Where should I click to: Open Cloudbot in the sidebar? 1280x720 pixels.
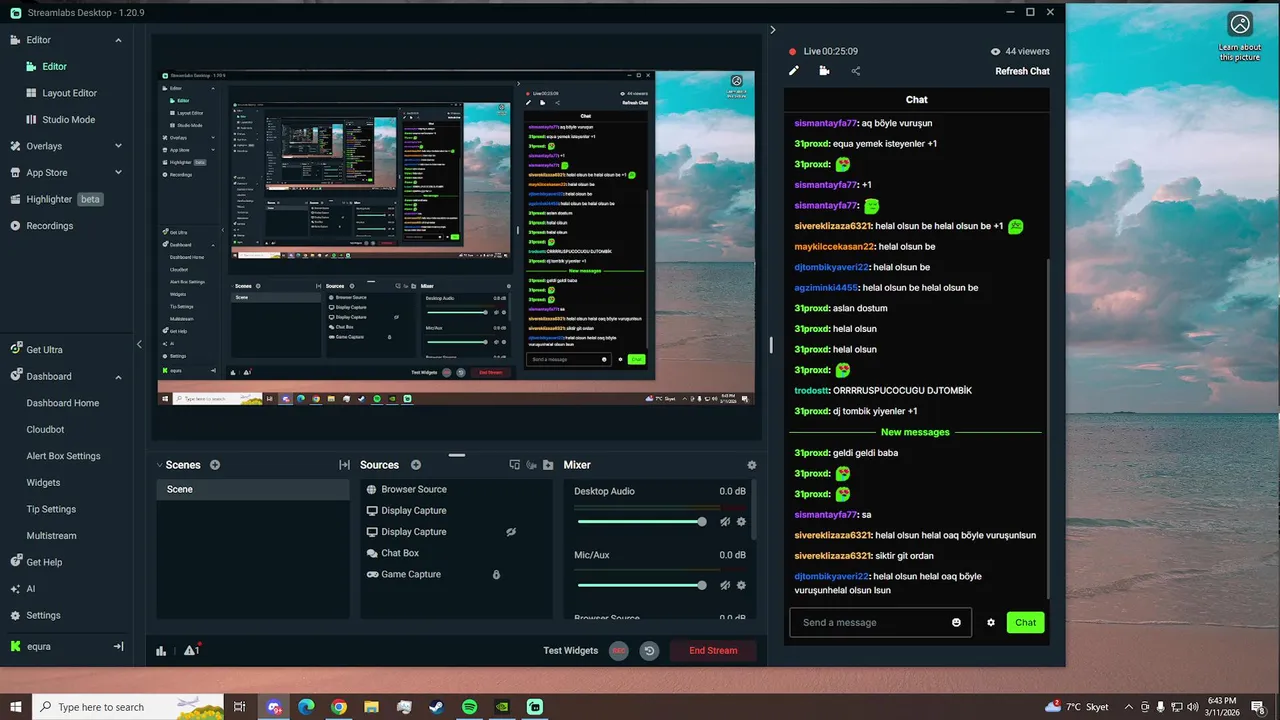45,429
